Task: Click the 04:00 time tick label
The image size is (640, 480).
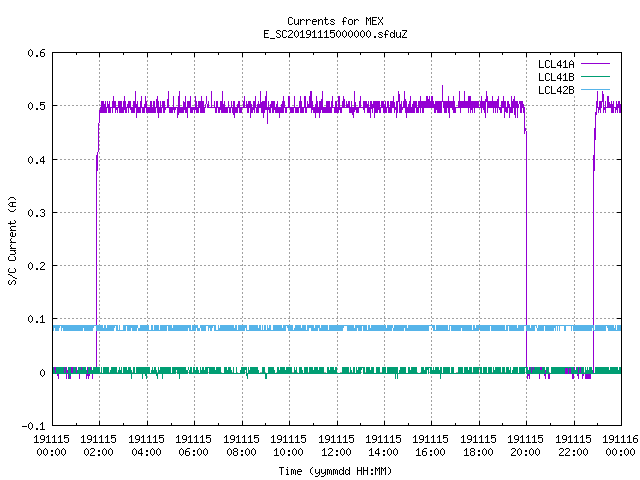Action: 146,452
